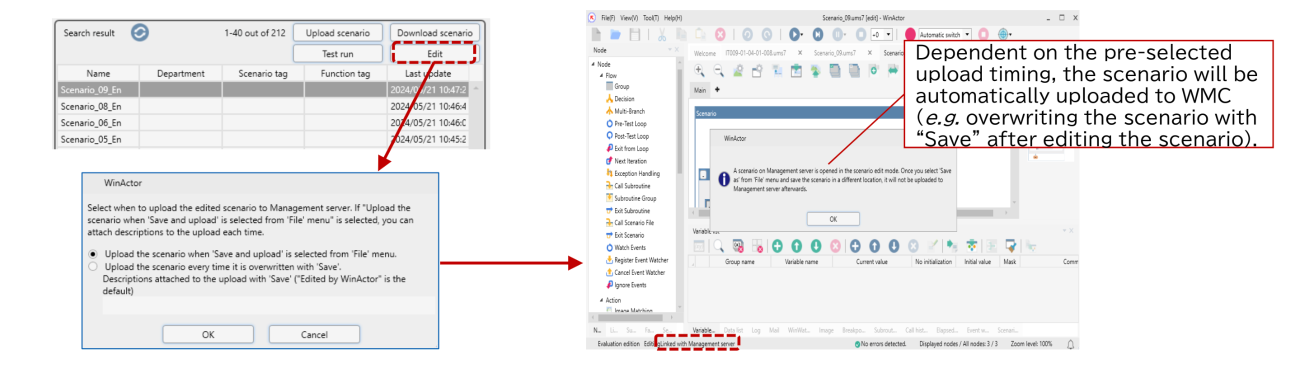The height and width of the screenshot is (376, 1292).
Task: Select the Call Subroutine node
Action: click(627, 186)
